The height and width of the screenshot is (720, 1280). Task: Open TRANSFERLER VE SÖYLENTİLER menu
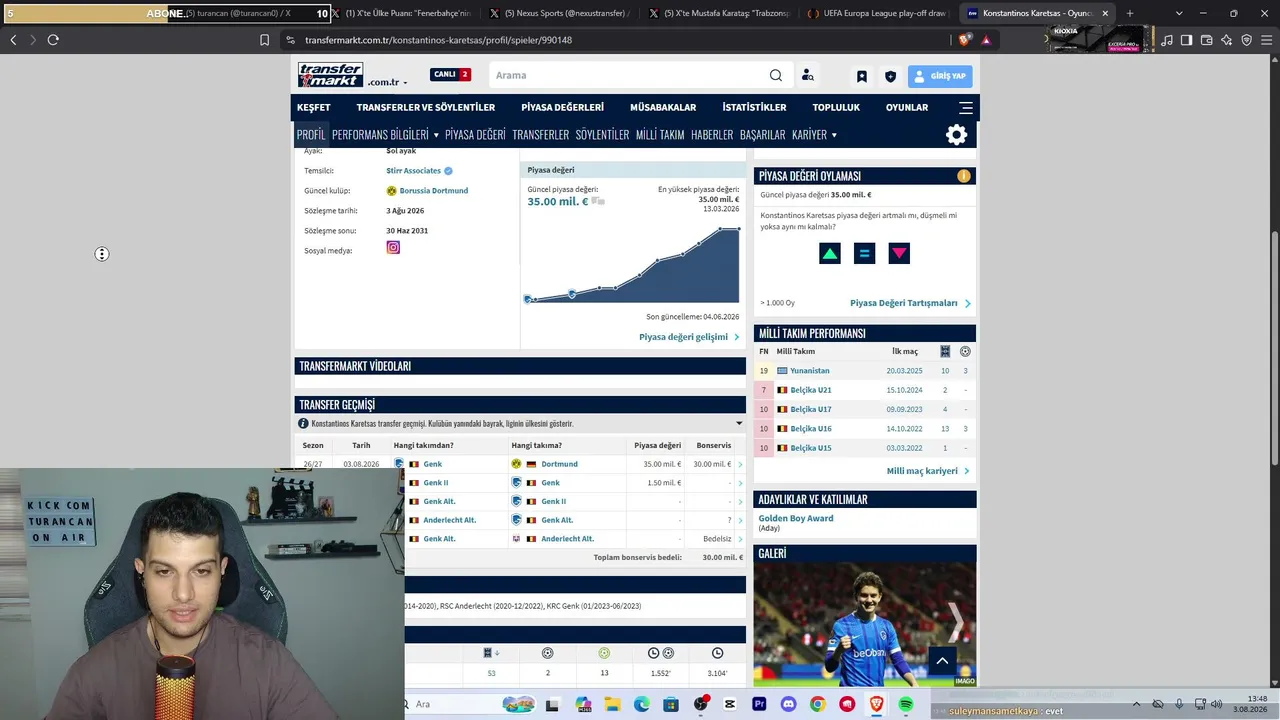426,107
